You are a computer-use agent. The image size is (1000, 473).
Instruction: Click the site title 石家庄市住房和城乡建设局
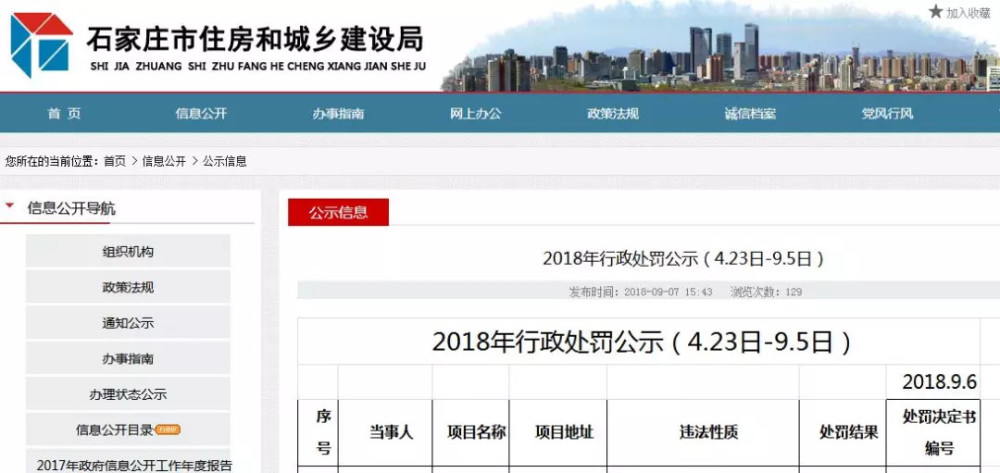tap(255, 39)
